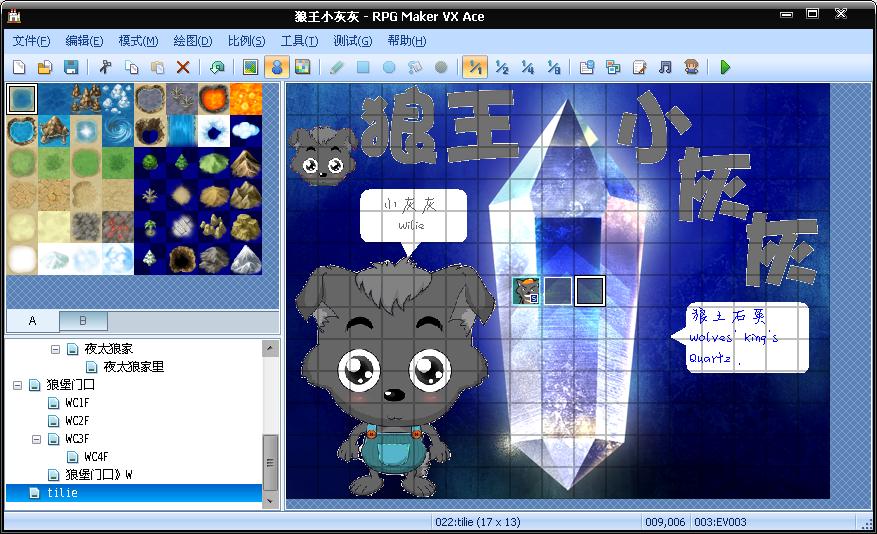Select the Pencil drawing tool
This screenshot has width=877, height=534.
click(336, 67)
